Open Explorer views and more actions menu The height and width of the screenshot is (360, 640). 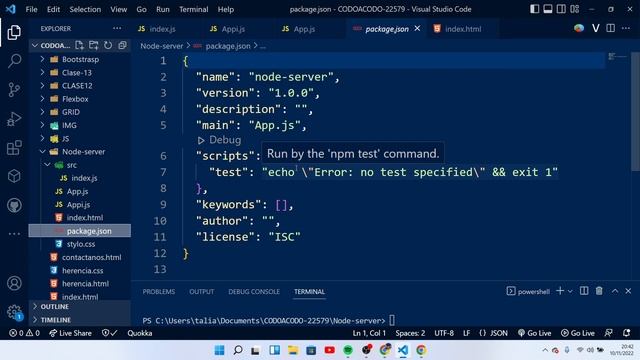click(x=117, y=29)
